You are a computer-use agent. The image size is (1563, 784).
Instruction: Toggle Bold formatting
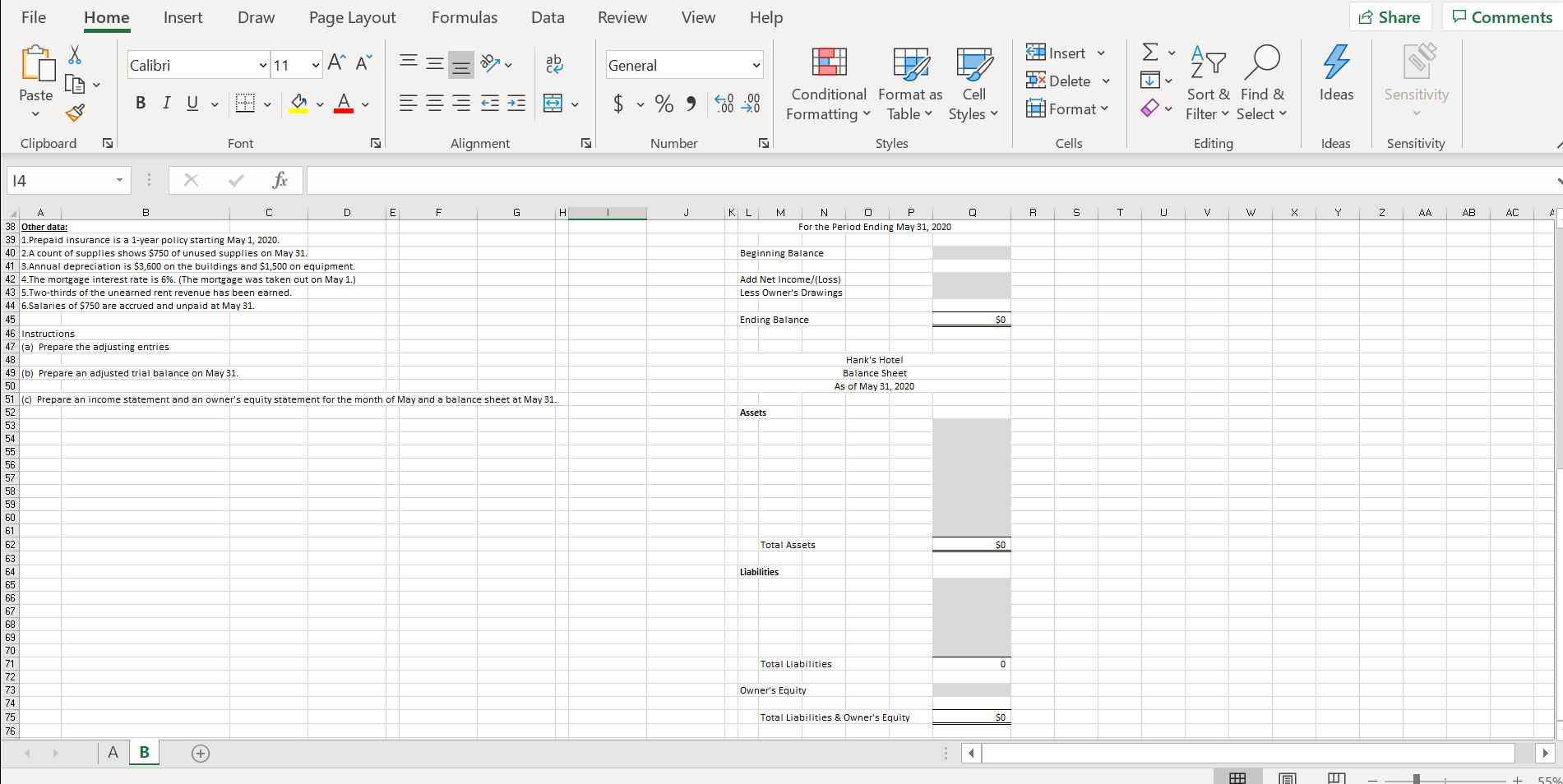(x=141, y=103)
